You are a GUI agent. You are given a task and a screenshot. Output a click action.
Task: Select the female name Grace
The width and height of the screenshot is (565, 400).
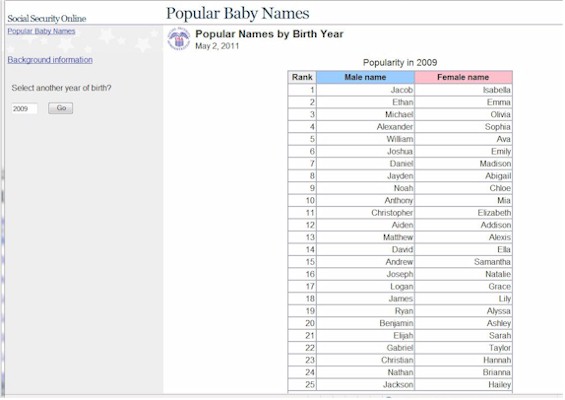(499, 286)
